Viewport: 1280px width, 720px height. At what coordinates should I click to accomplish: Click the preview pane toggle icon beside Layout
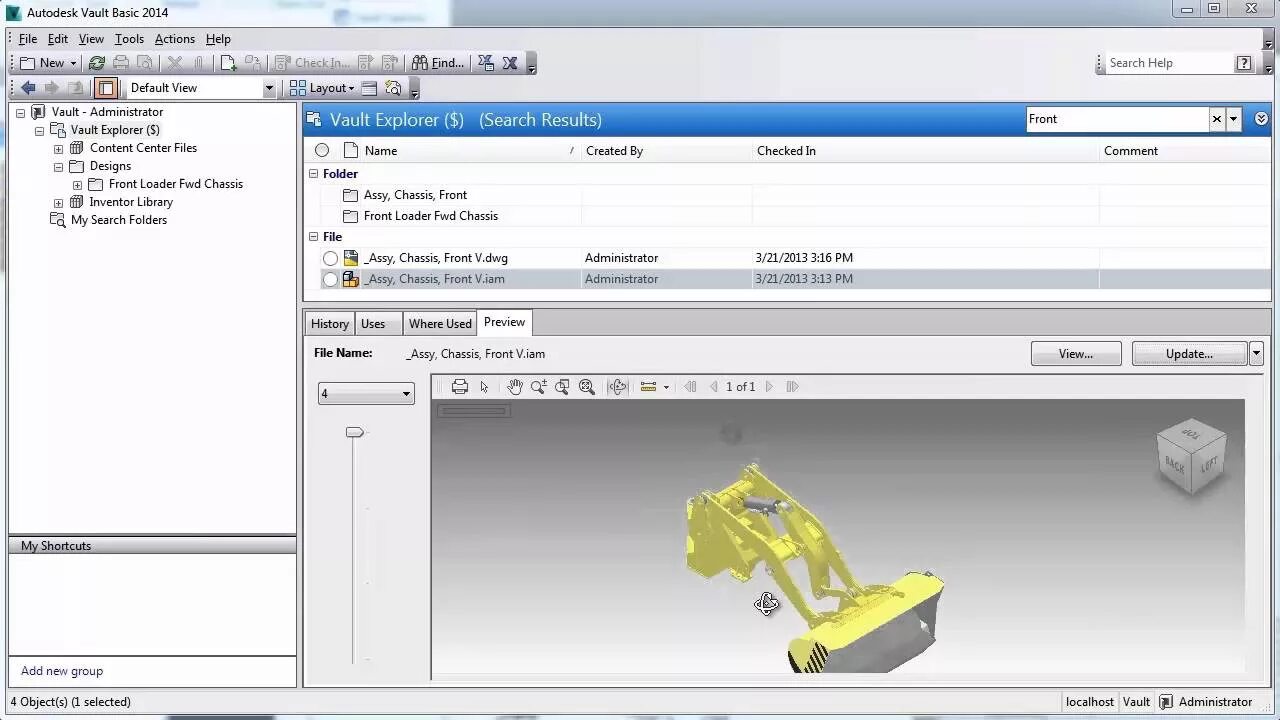tap(369, 88)
